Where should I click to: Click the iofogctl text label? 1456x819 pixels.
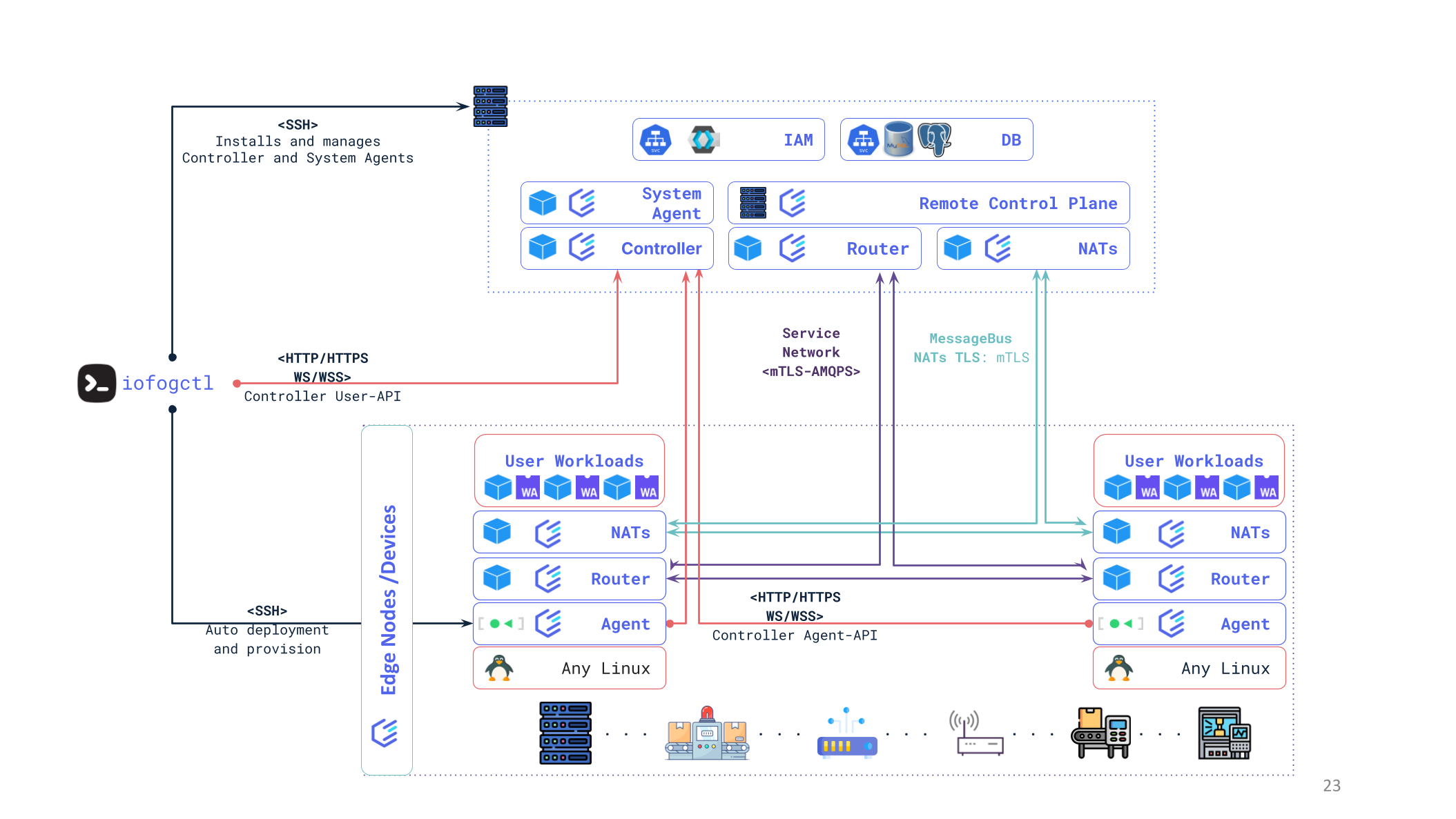168,383
